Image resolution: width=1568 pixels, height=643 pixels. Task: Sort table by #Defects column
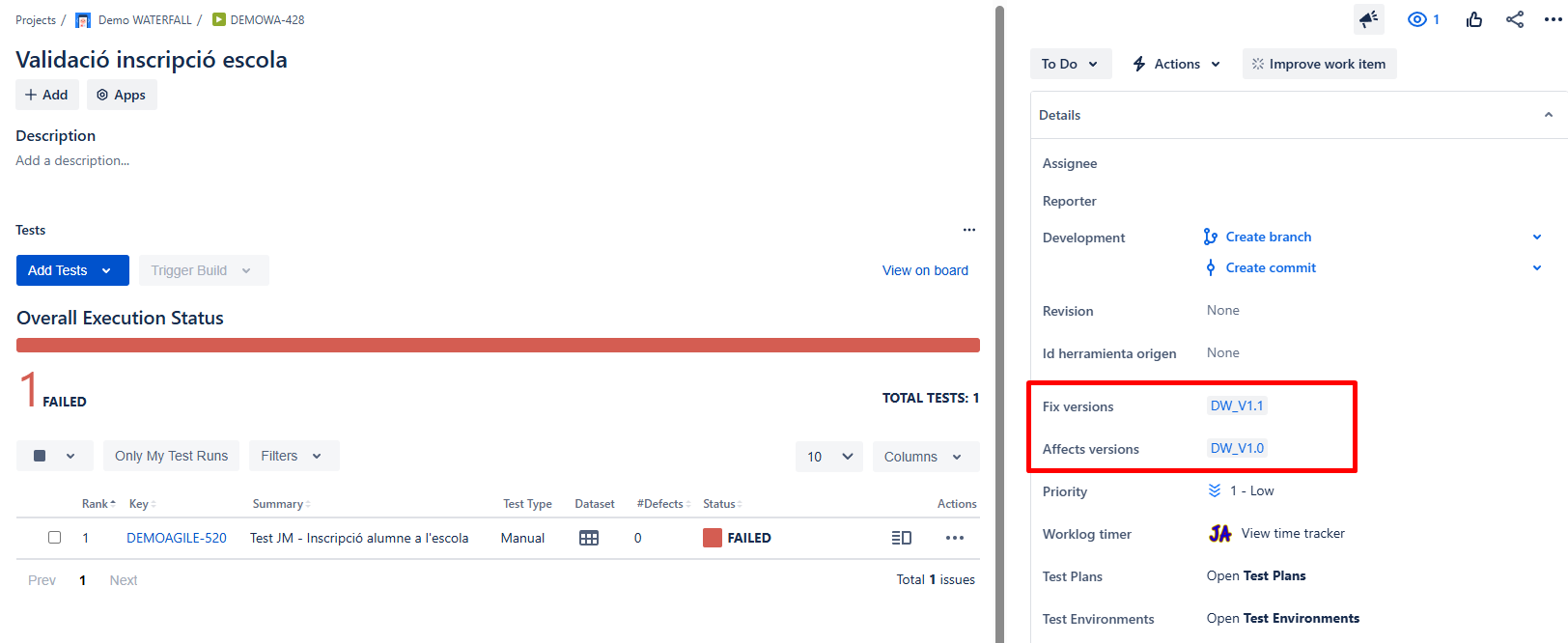pyautogui.click(x=663, y=504)
